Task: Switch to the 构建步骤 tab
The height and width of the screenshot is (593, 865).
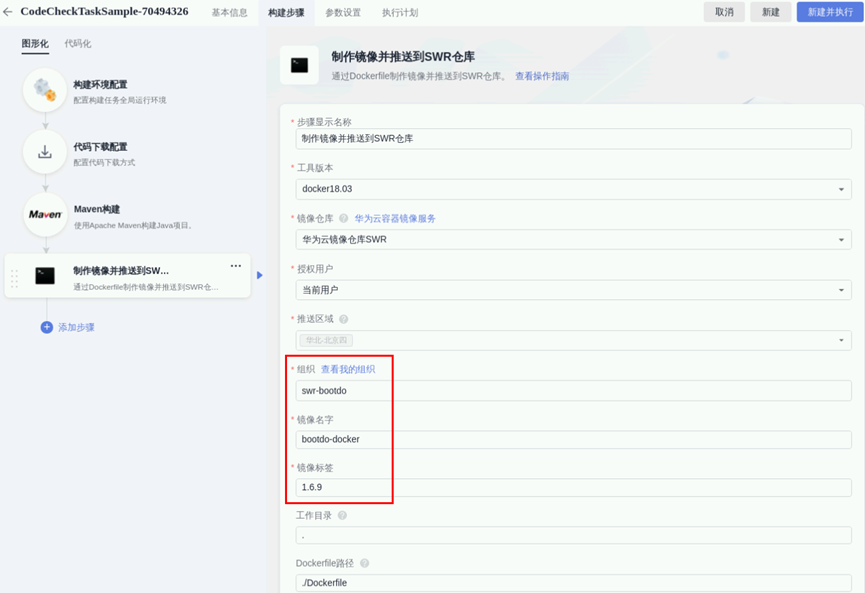Action: click(286, 13)
